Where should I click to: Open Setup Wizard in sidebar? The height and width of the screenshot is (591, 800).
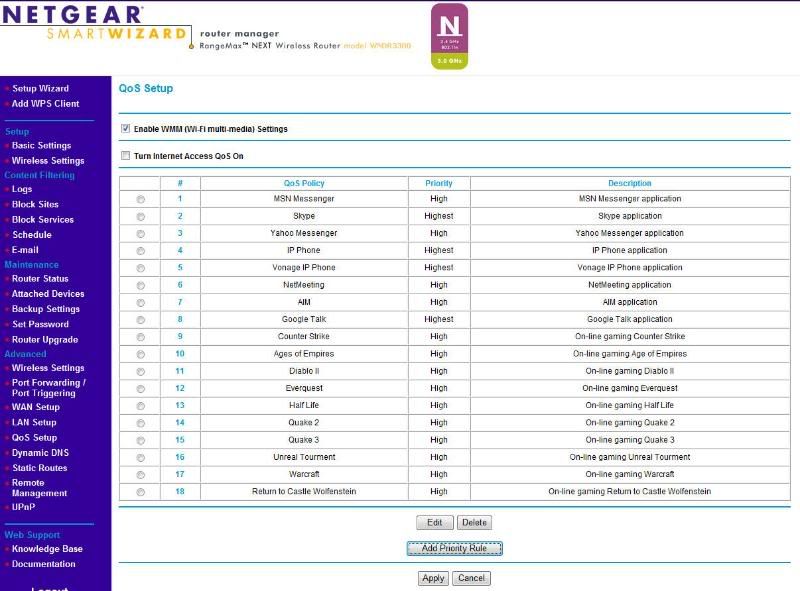[x=40, y=88]
